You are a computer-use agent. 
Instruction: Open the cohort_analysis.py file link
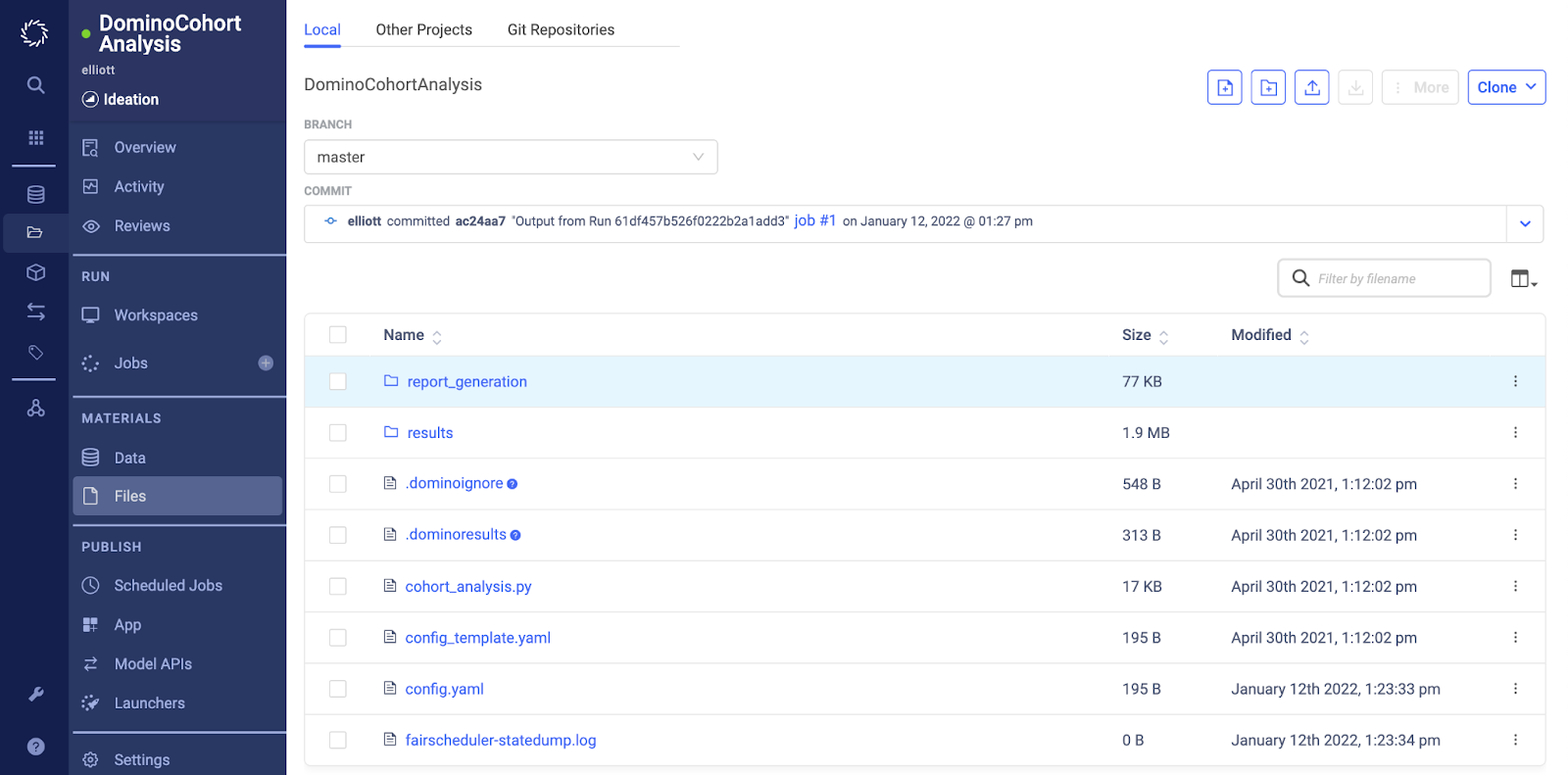click(x=468, y=586)
